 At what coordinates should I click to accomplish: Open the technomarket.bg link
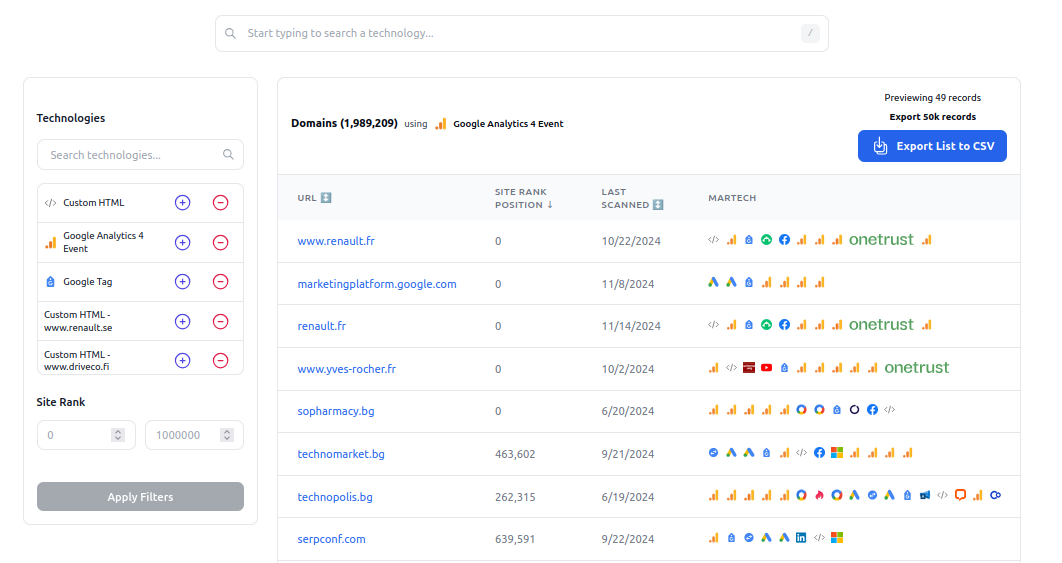pos(341,454)
